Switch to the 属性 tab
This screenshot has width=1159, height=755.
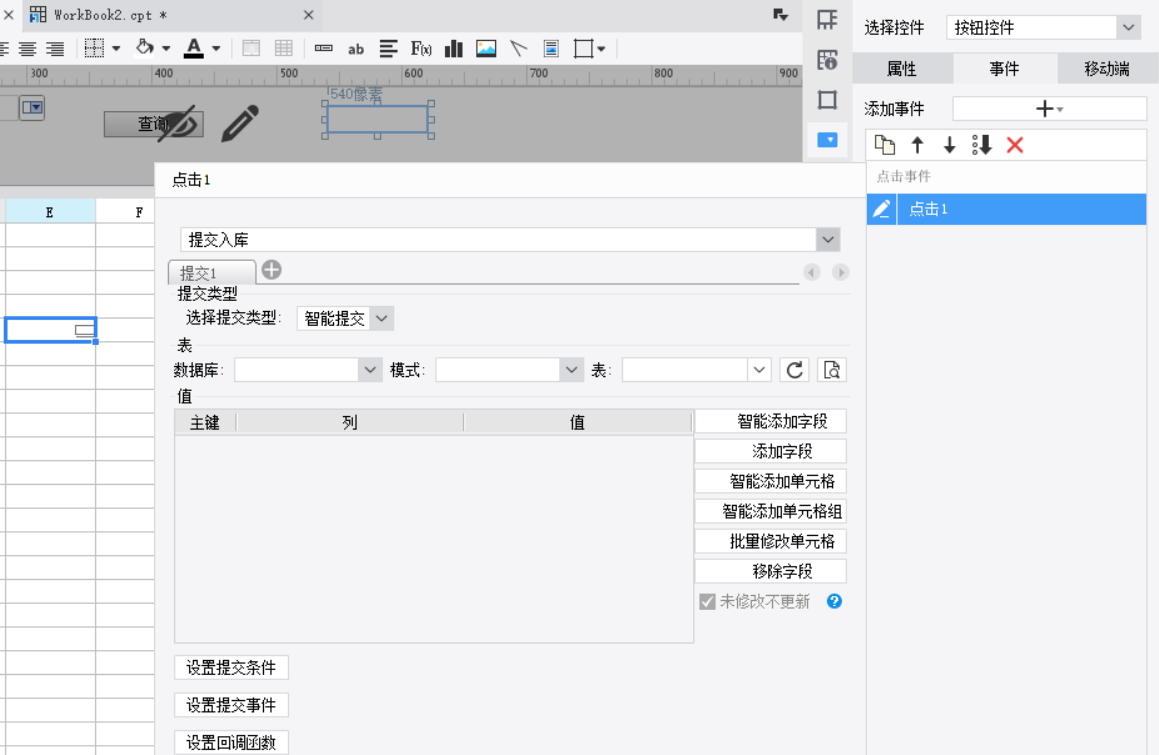click(x=902, y=69)
